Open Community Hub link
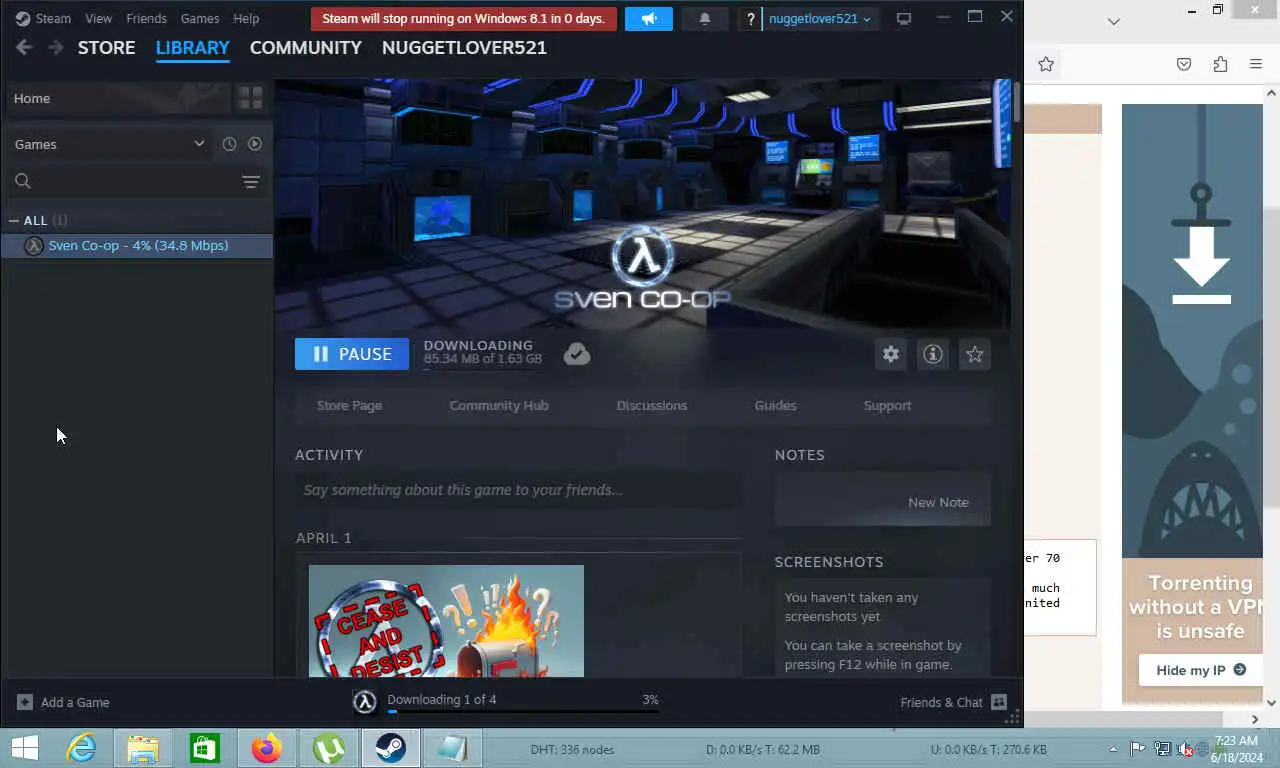 (x=499, y=405)
